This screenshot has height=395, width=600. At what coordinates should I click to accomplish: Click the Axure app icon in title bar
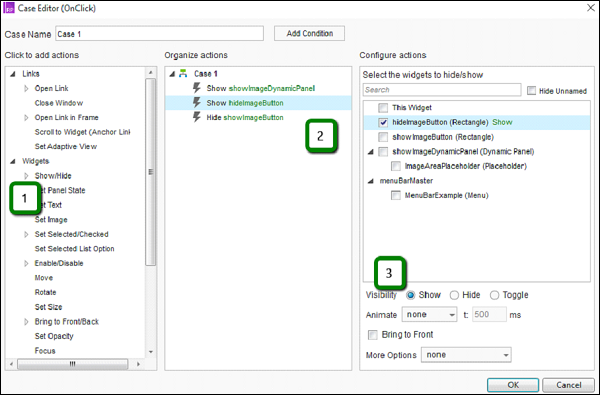click(x=8, y=8)
